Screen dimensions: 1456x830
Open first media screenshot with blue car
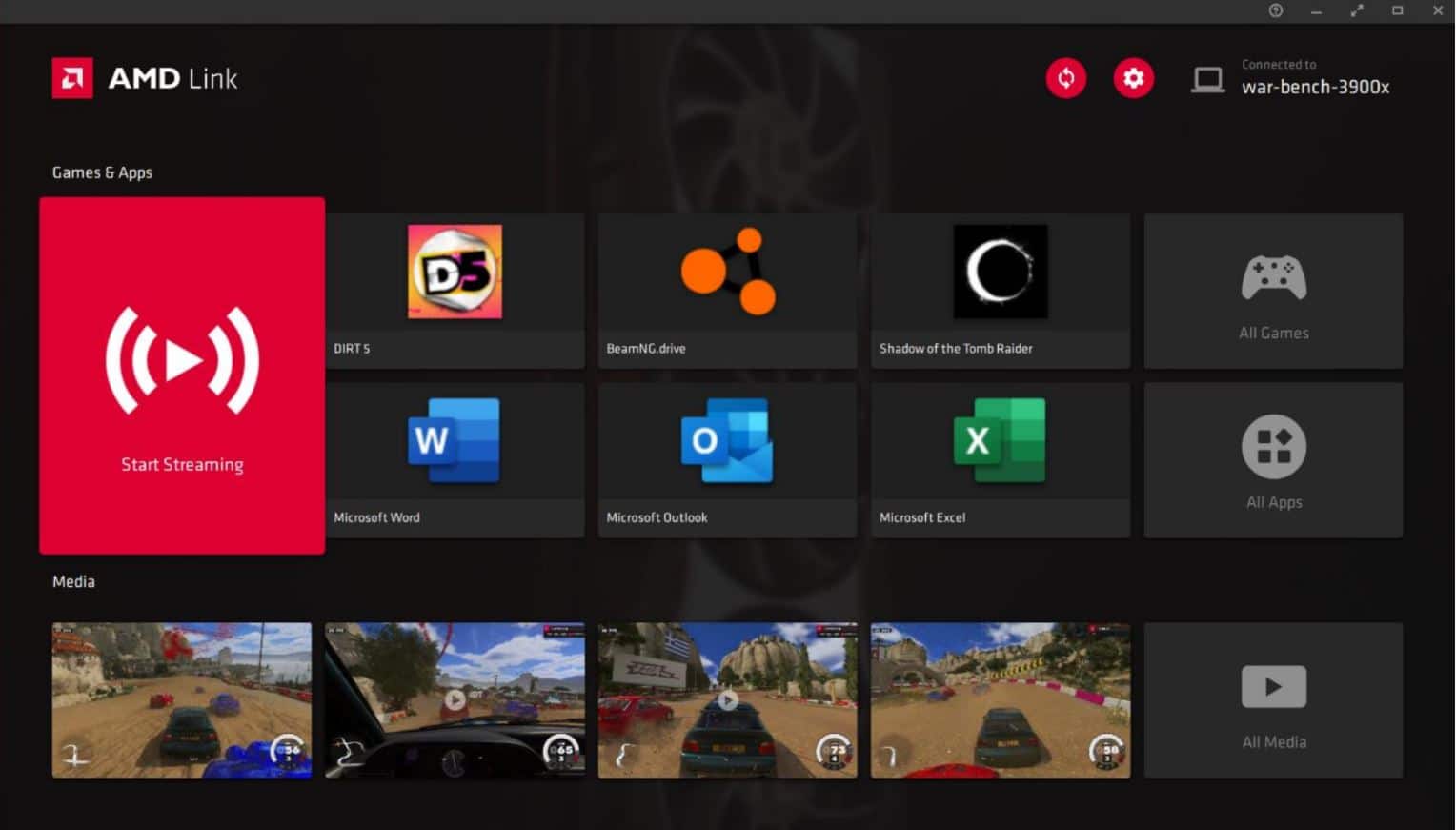[x=182, y=700]
